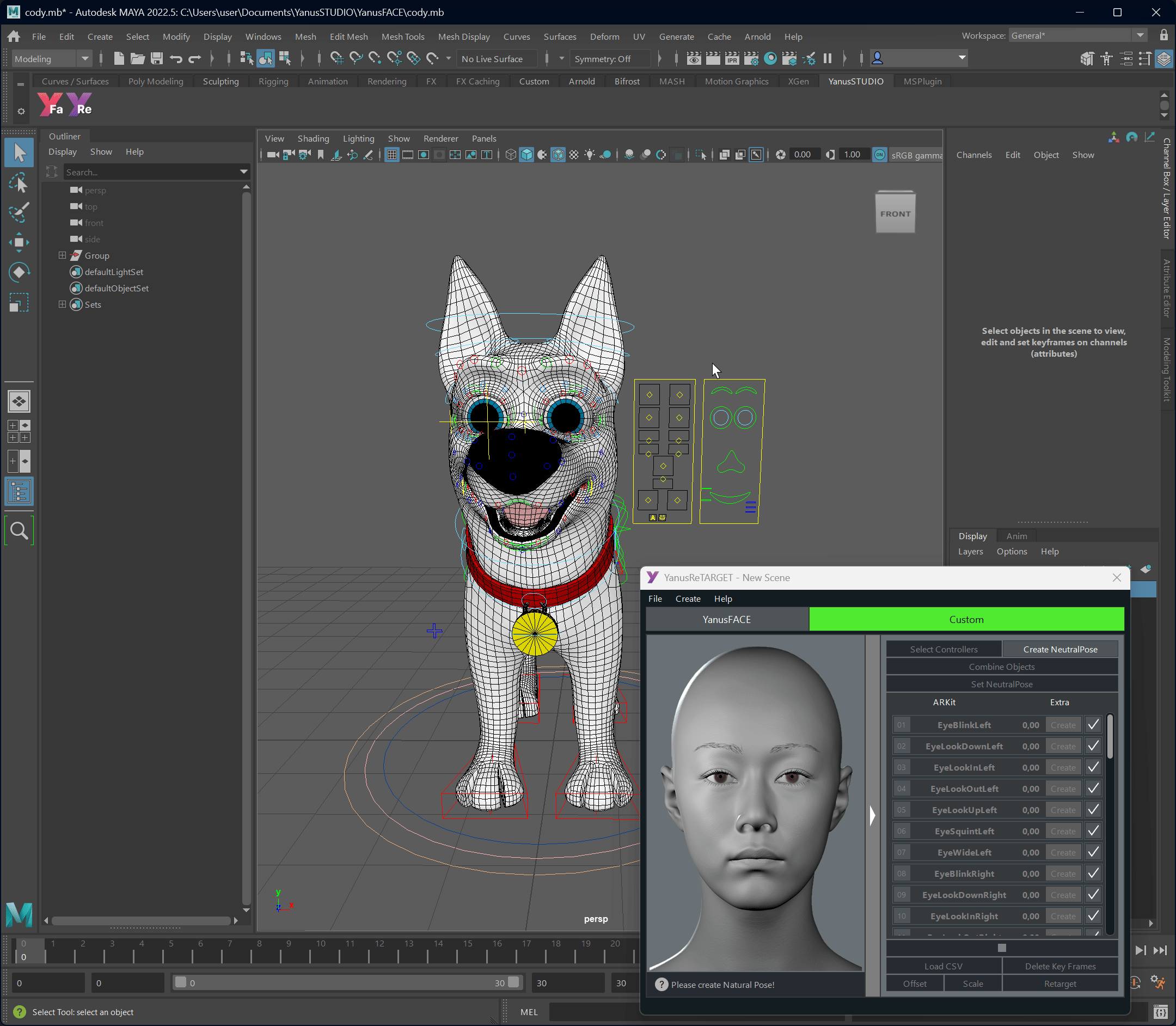1176x1026 pixels.
Task: Open the YanusReTARGET 'Re' shelf icon
Action: [79, 105]
